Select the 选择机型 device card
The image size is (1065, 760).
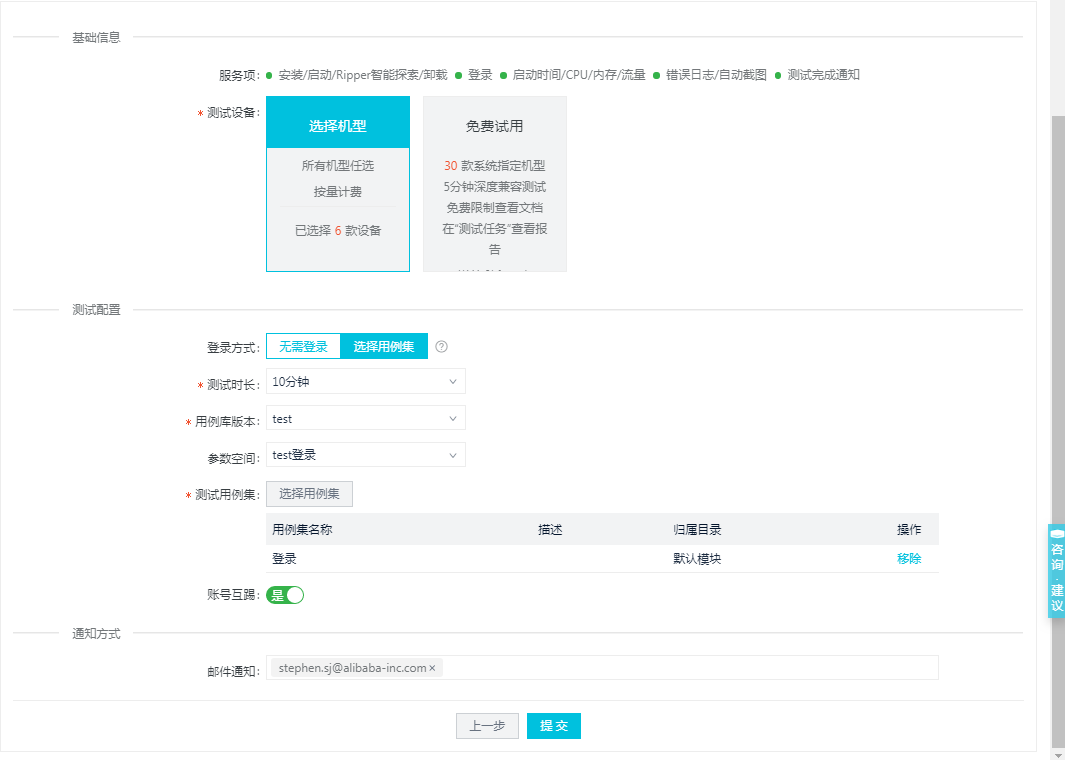(337, 121)
